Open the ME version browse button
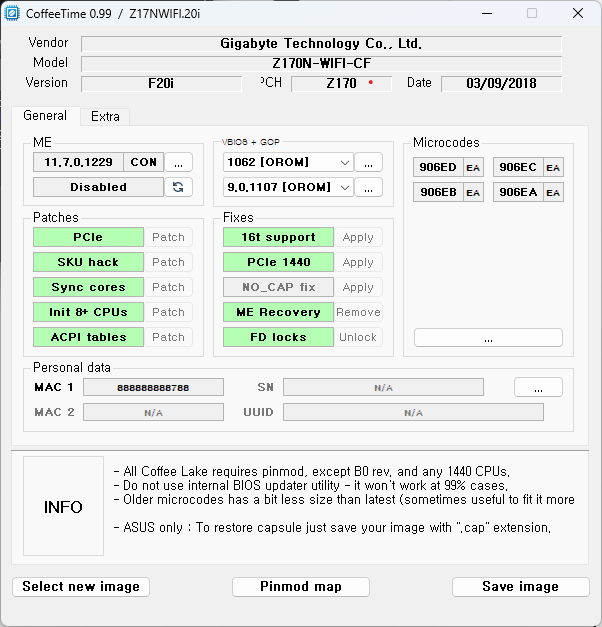 [x=178, y=162]
